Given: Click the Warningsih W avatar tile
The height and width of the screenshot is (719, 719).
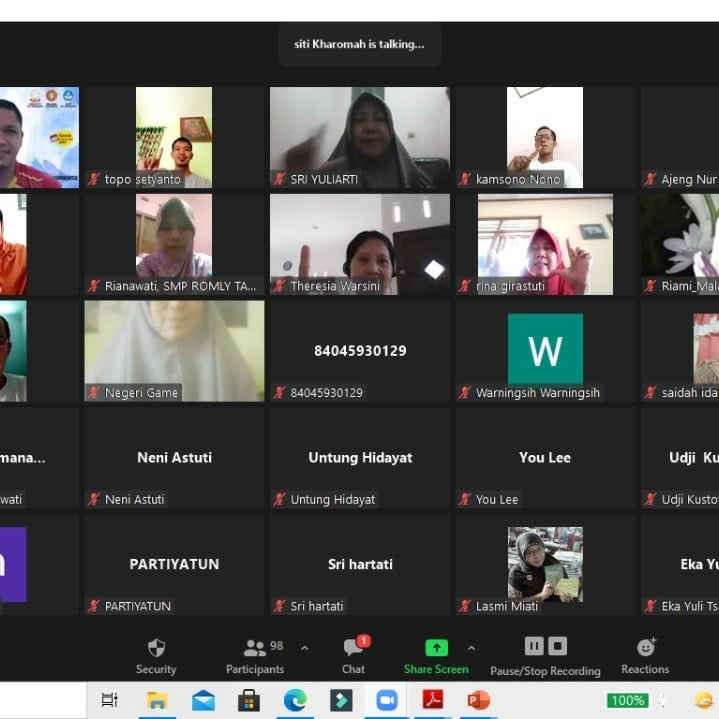Looking at the screenshot, I should (x=545, y=350).
